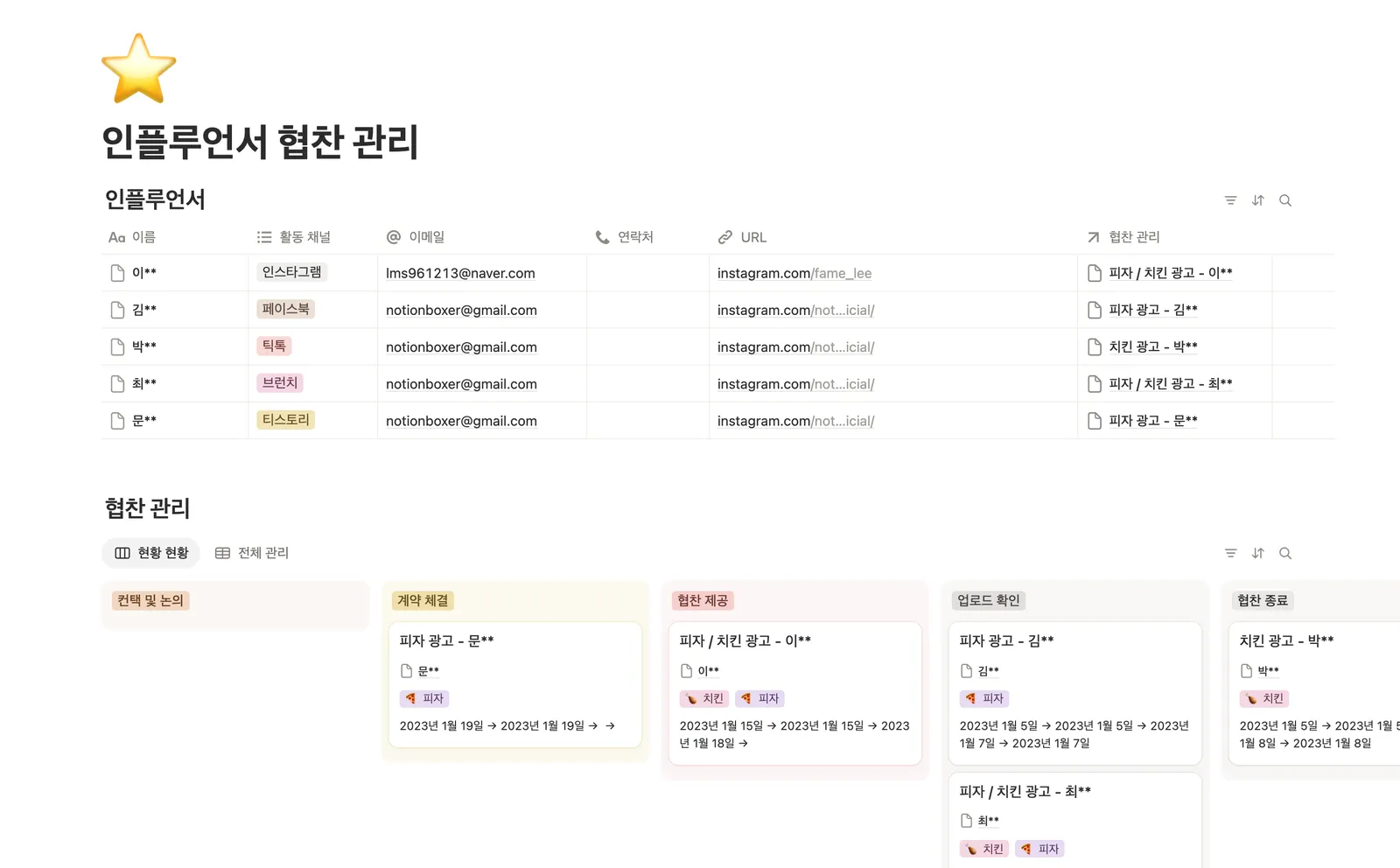This screenshot has height=868, width=1400.
Task: Click the 협찬 제공 column label
Action: coord(703,600)
